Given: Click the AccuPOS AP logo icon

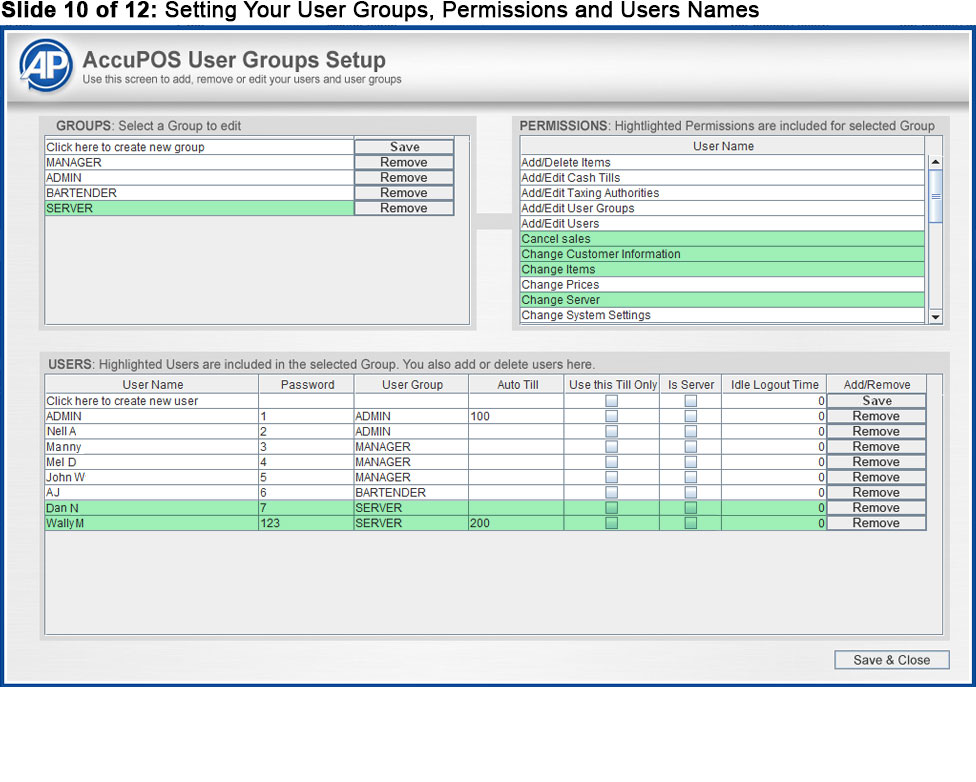Looking at the screenshot, I should (45, 65).
